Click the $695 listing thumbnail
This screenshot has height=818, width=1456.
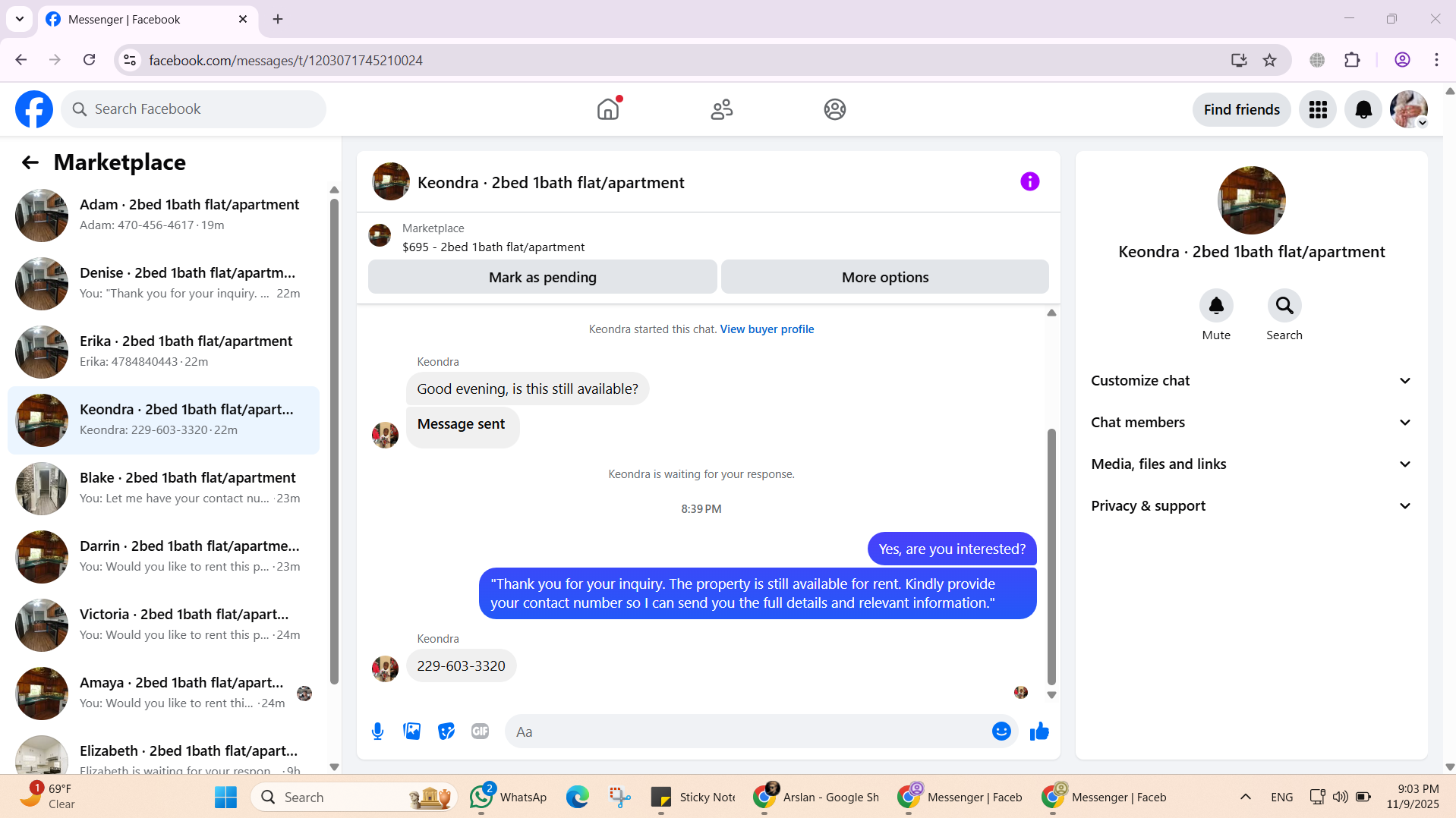(x=380, y=235)
